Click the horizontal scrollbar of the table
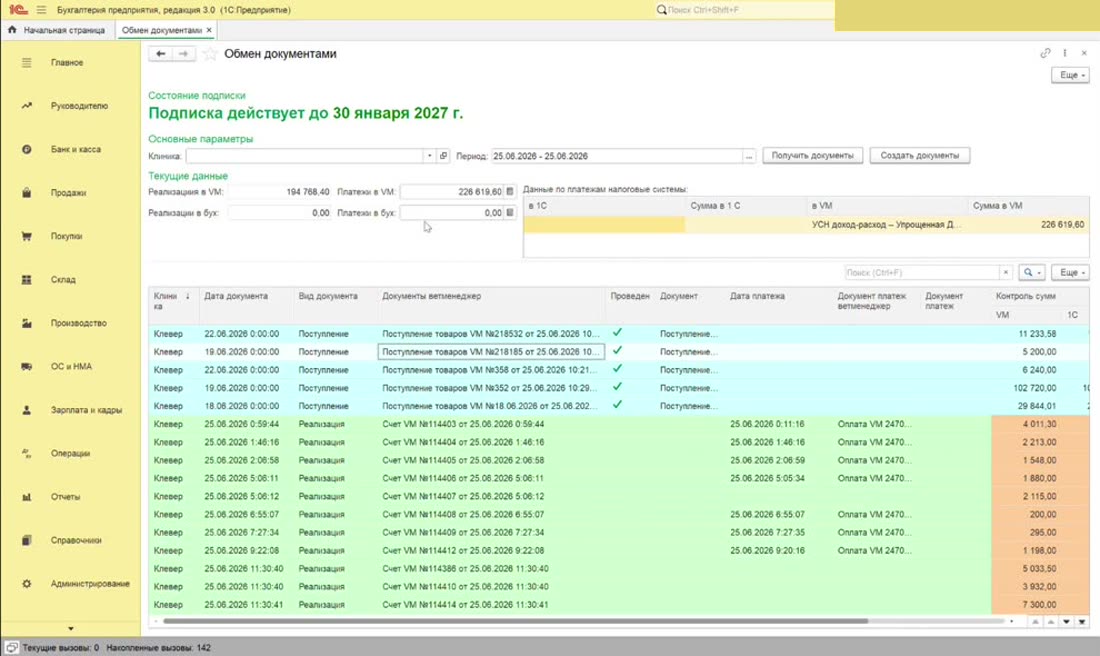Image resolution: width=1100 pixels, height=656 pixels. 516,621
